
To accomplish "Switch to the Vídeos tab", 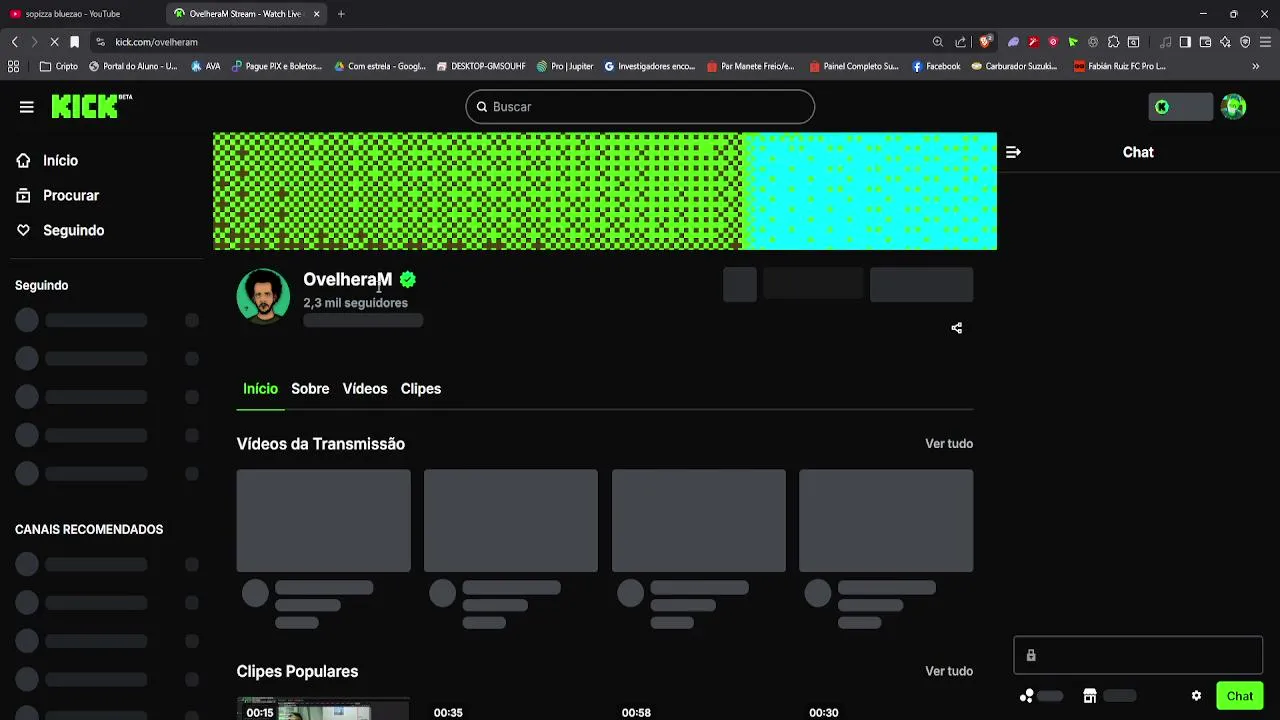I will click(365, 389).
